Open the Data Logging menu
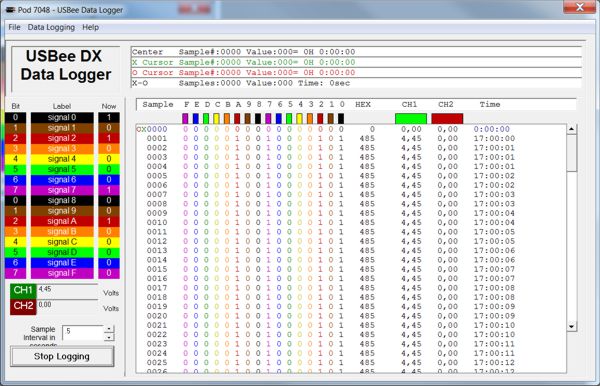 pyautogui.click(x=51, y=27)
